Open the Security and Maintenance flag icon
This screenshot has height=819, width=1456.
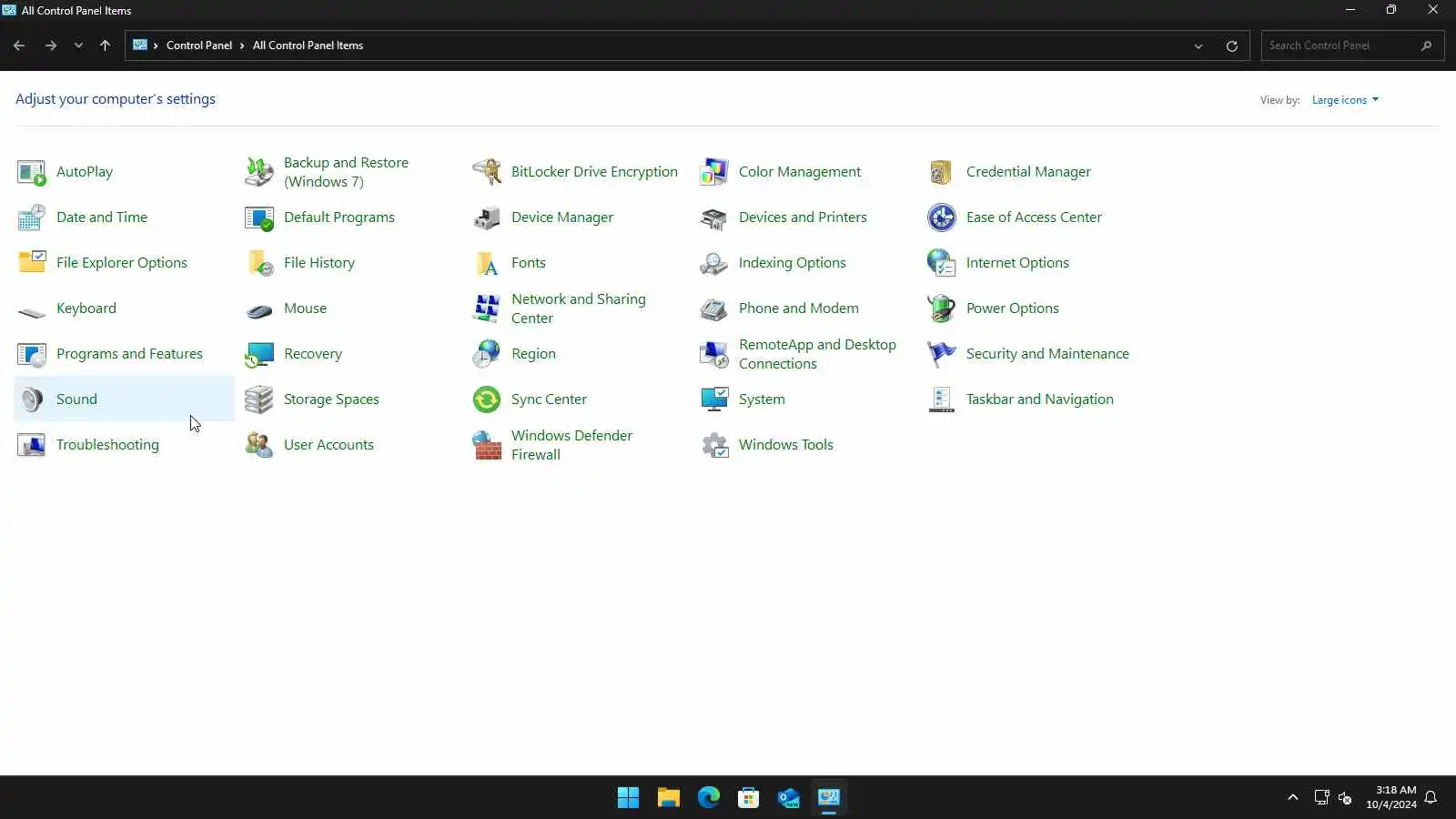coord(942,354)
